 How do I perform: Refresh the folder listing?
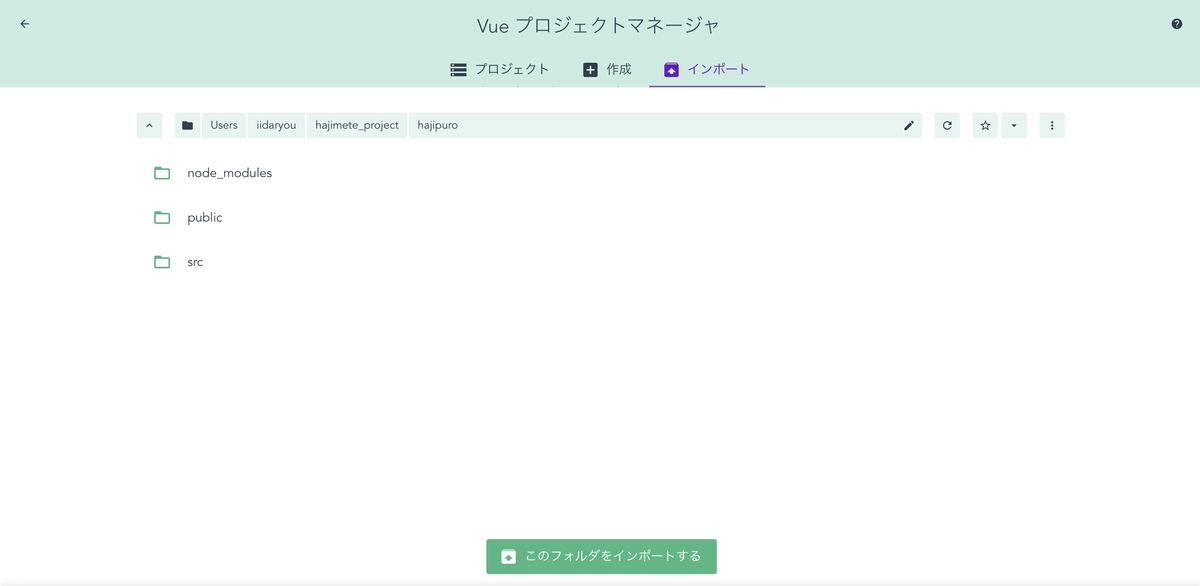point(947,125)
